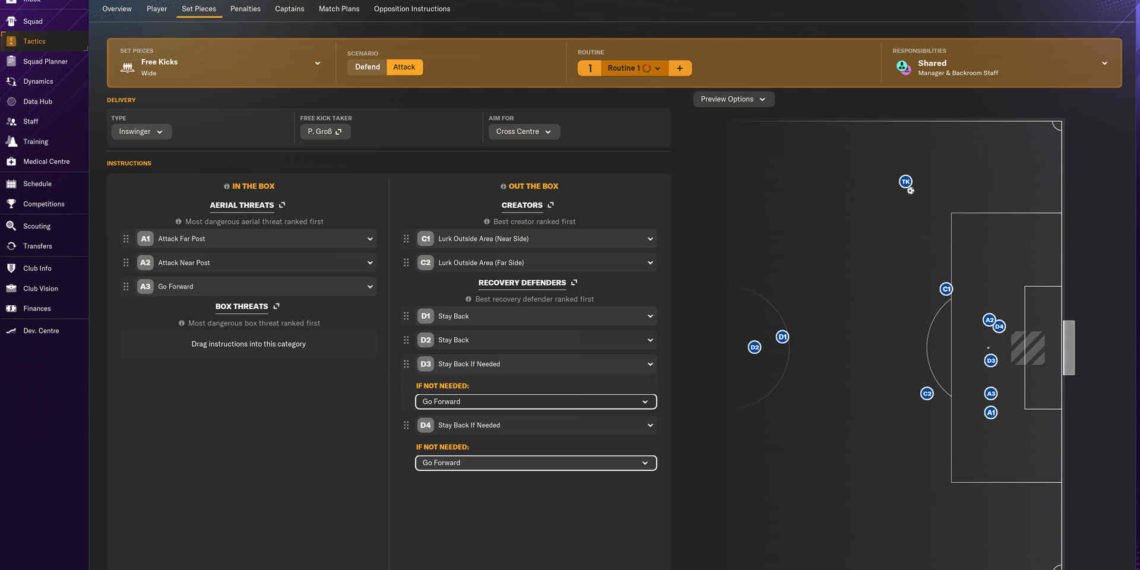
Task: Change the free kick taker P. Groß
Action: (325, 132)
